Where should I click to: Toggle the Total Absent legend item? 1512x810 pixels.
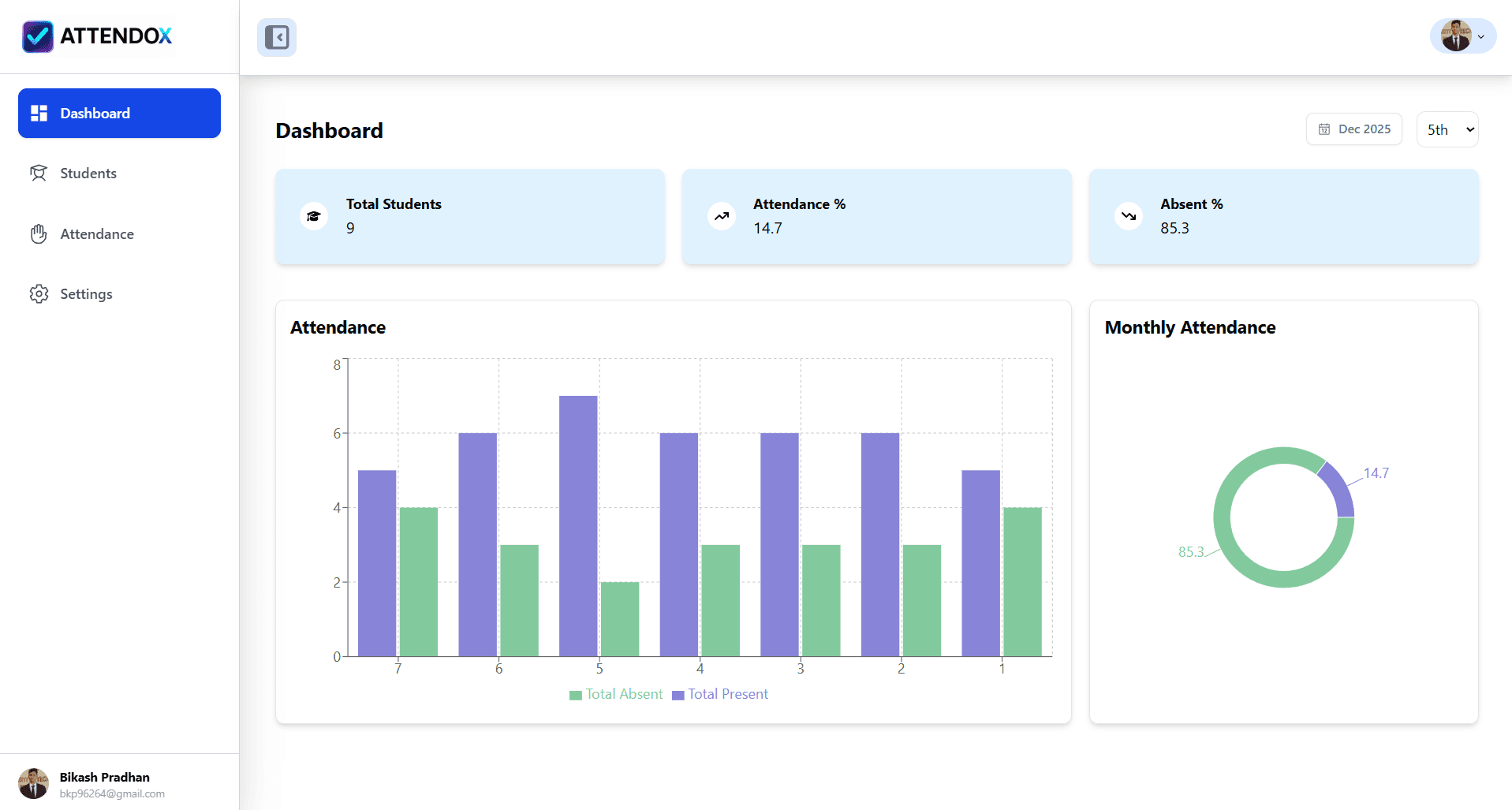(x=616, y=694)
